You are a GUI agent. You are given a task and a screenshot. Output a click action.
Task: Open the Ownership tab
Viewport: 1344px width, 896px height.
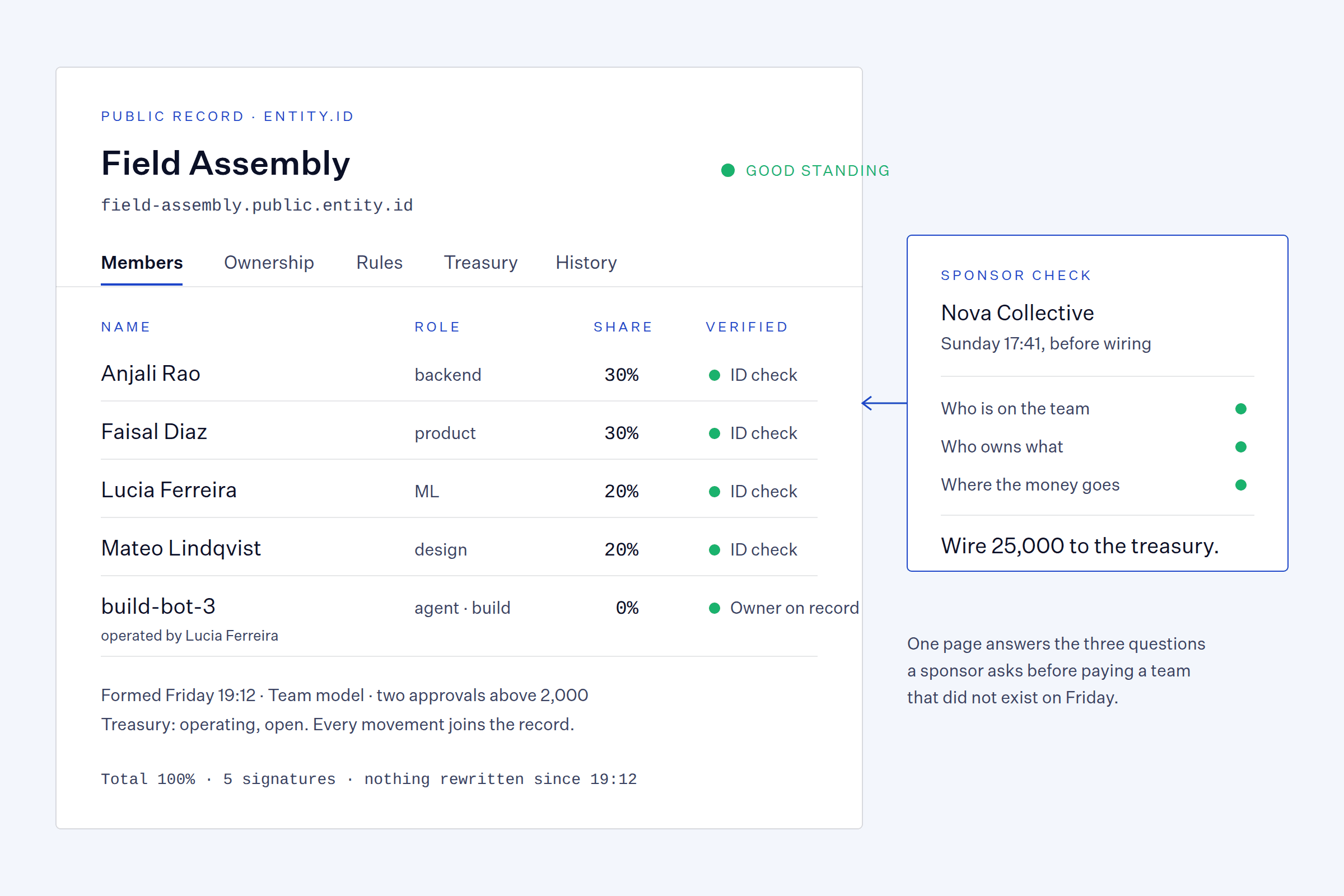pos(269,263)
